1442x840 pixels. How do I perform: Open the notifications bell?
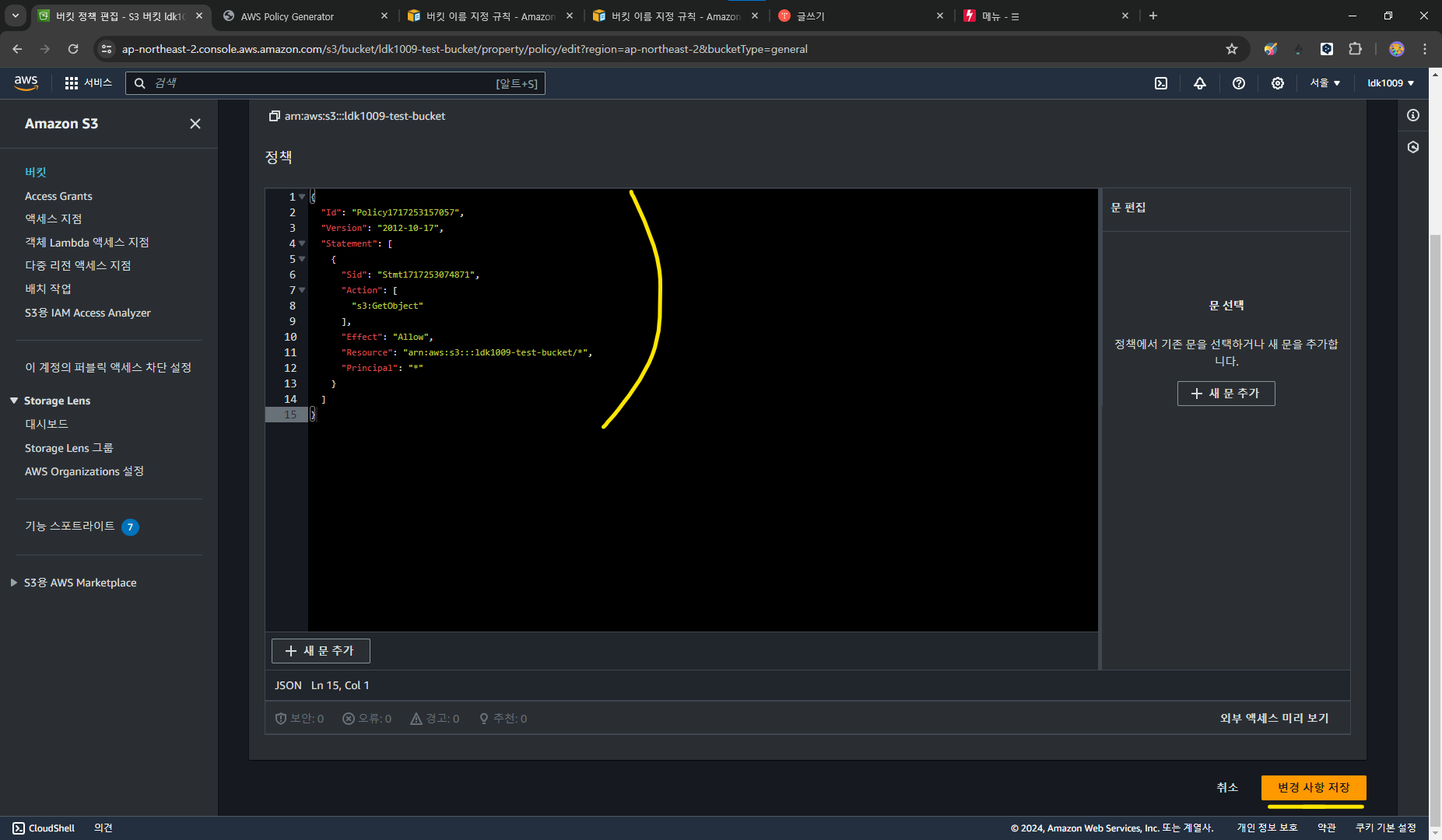[x=1200, y=83]
